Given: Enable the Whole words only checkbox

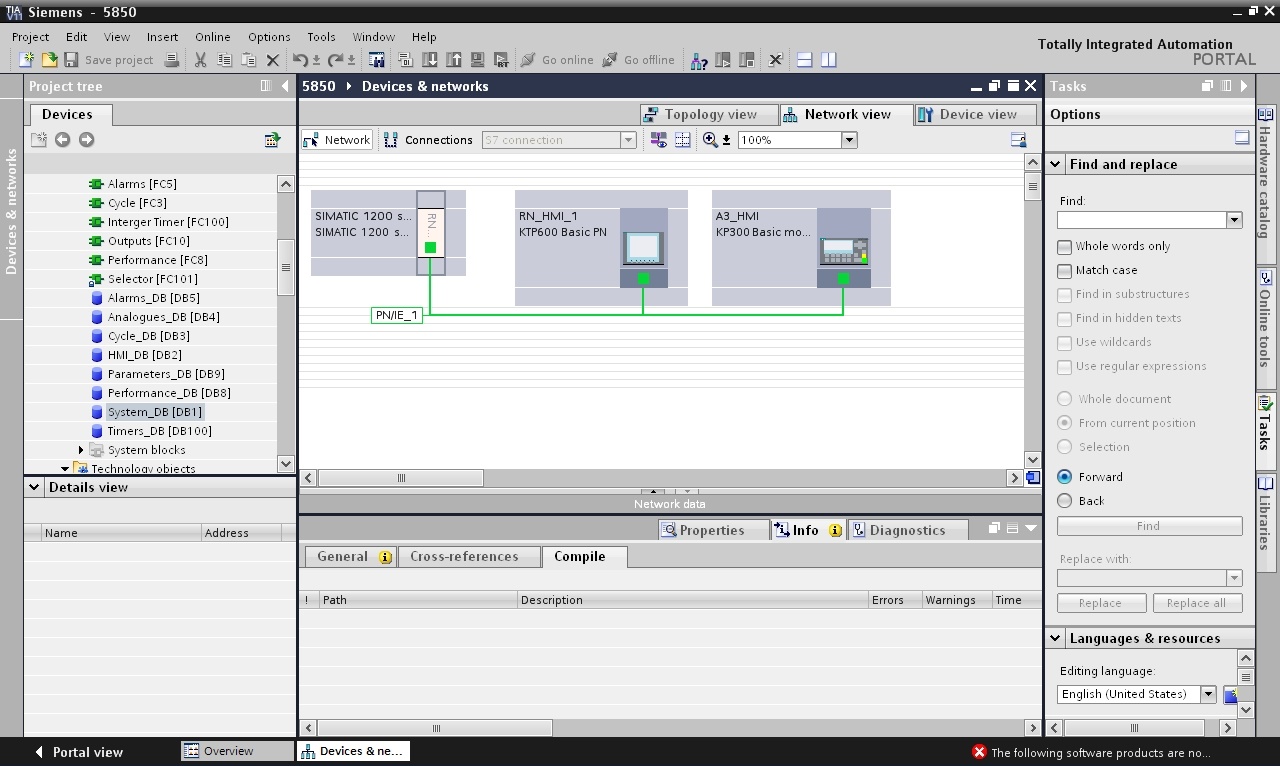Looking at the screenshot, I should 1064,246.
